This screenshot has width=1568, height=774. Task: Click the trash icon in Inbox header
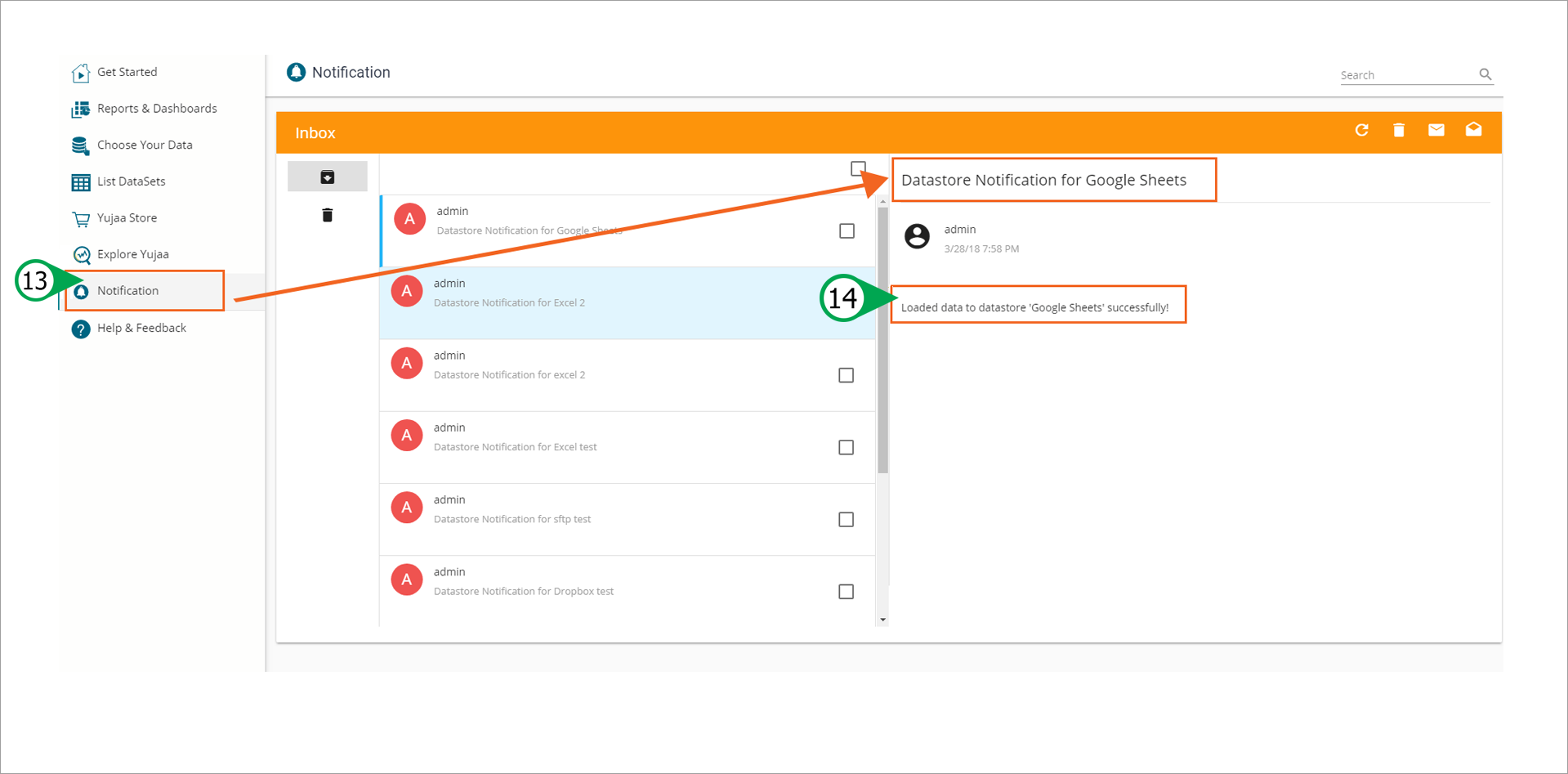pyautogui.click(x=1399, y=131)
